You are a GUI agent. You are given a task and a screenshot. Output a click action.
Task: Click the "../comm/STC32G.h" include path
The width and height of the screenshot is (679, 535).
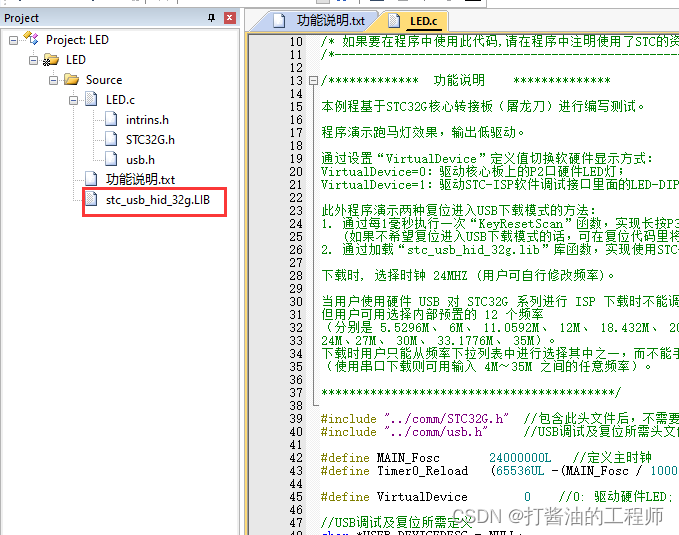446,419
